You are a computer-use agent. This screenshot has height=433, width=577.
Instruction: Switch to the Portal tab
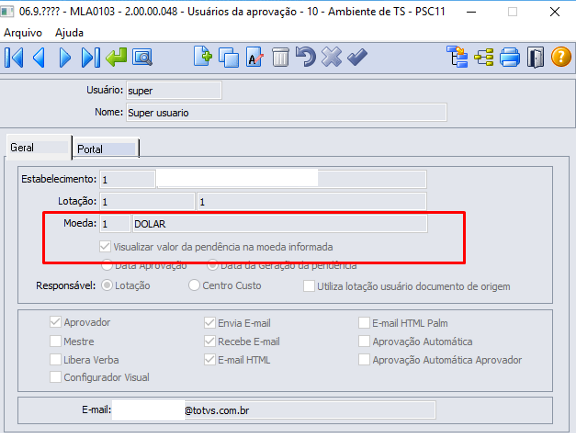106,149
